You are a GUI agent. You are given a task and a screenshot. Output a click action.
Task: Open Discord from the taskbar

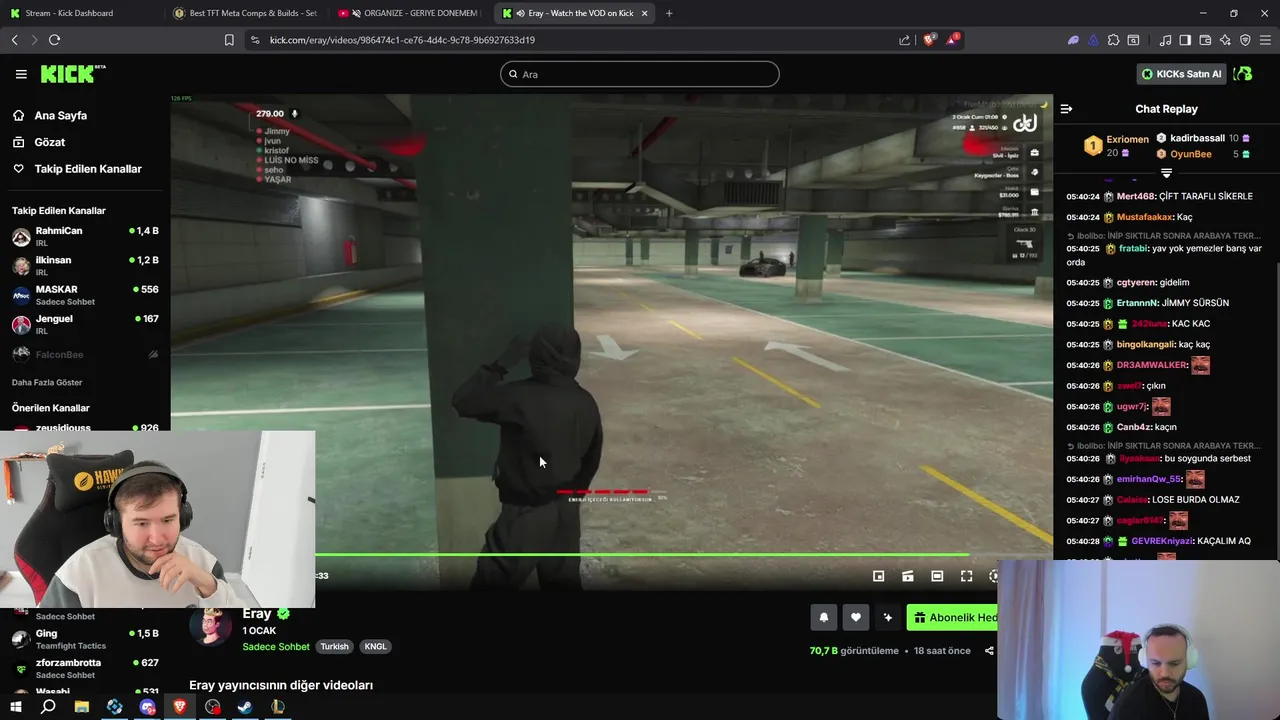pos(148,707)
